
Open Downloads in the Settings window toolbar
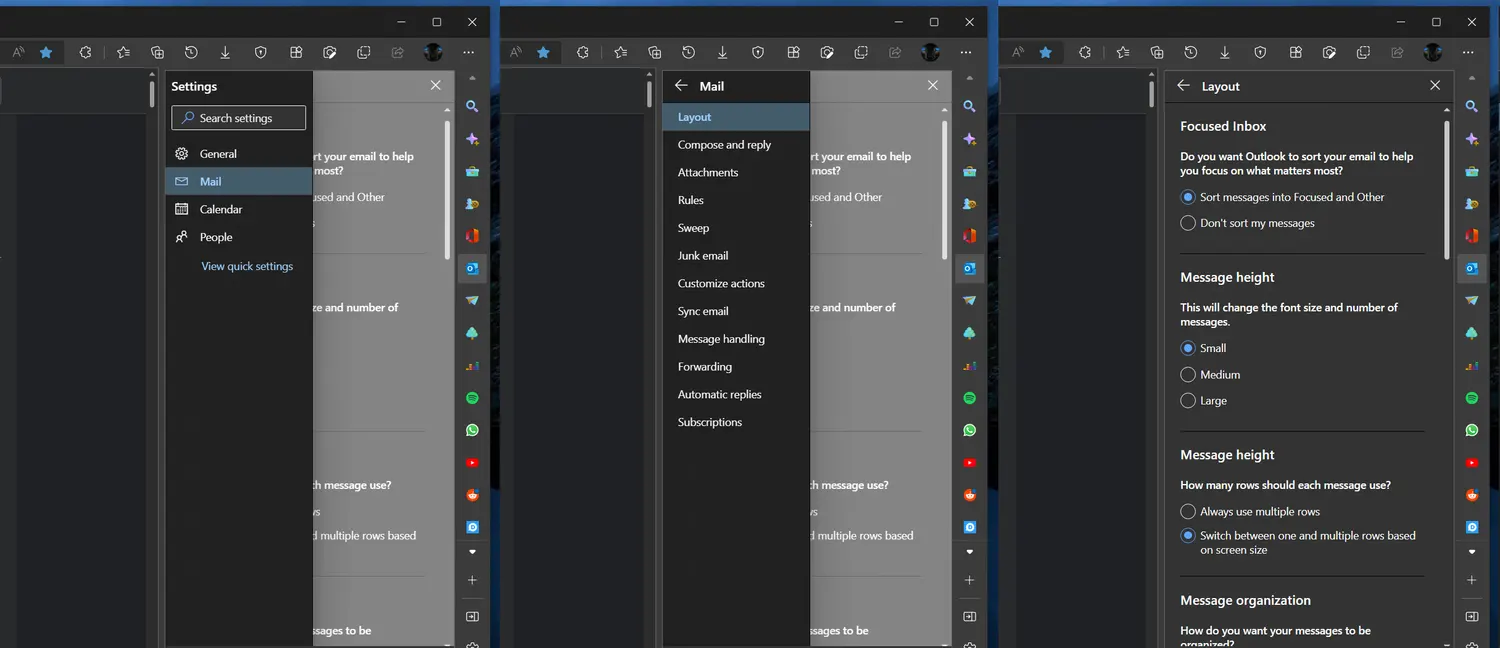(225, 53)
